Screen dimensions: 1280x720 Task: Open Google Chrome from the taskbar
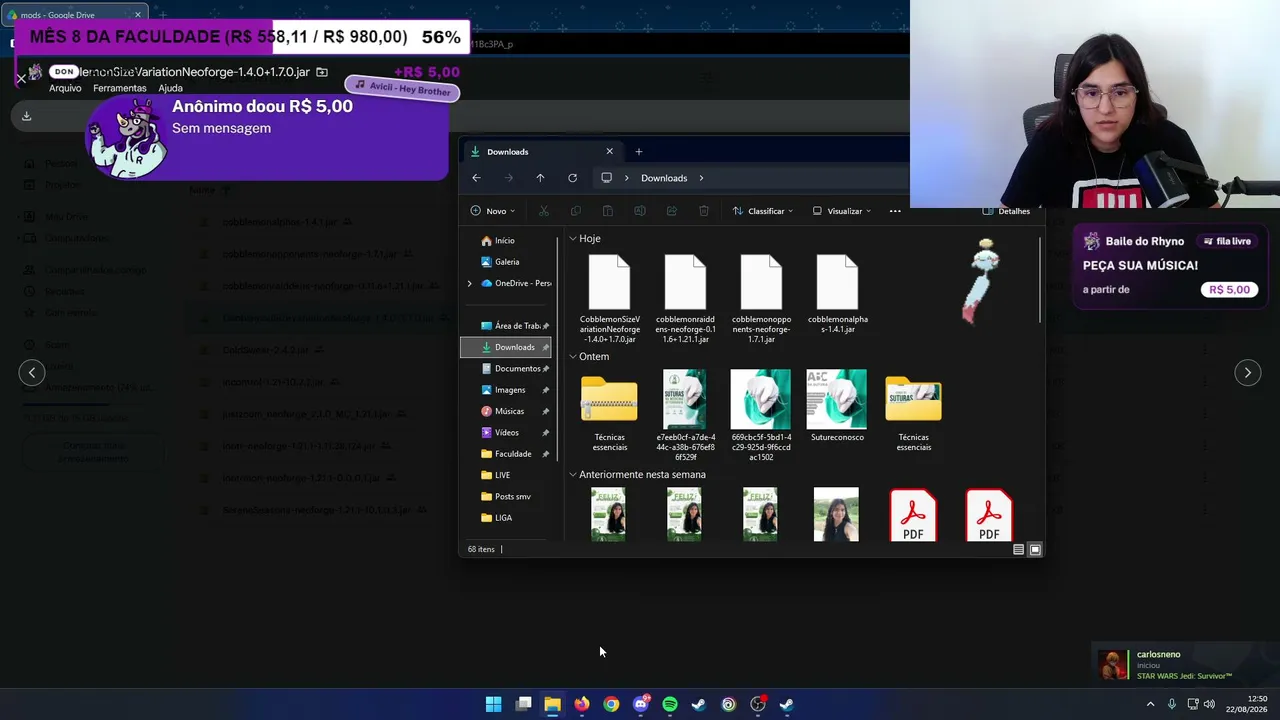(x=611, y=704)
